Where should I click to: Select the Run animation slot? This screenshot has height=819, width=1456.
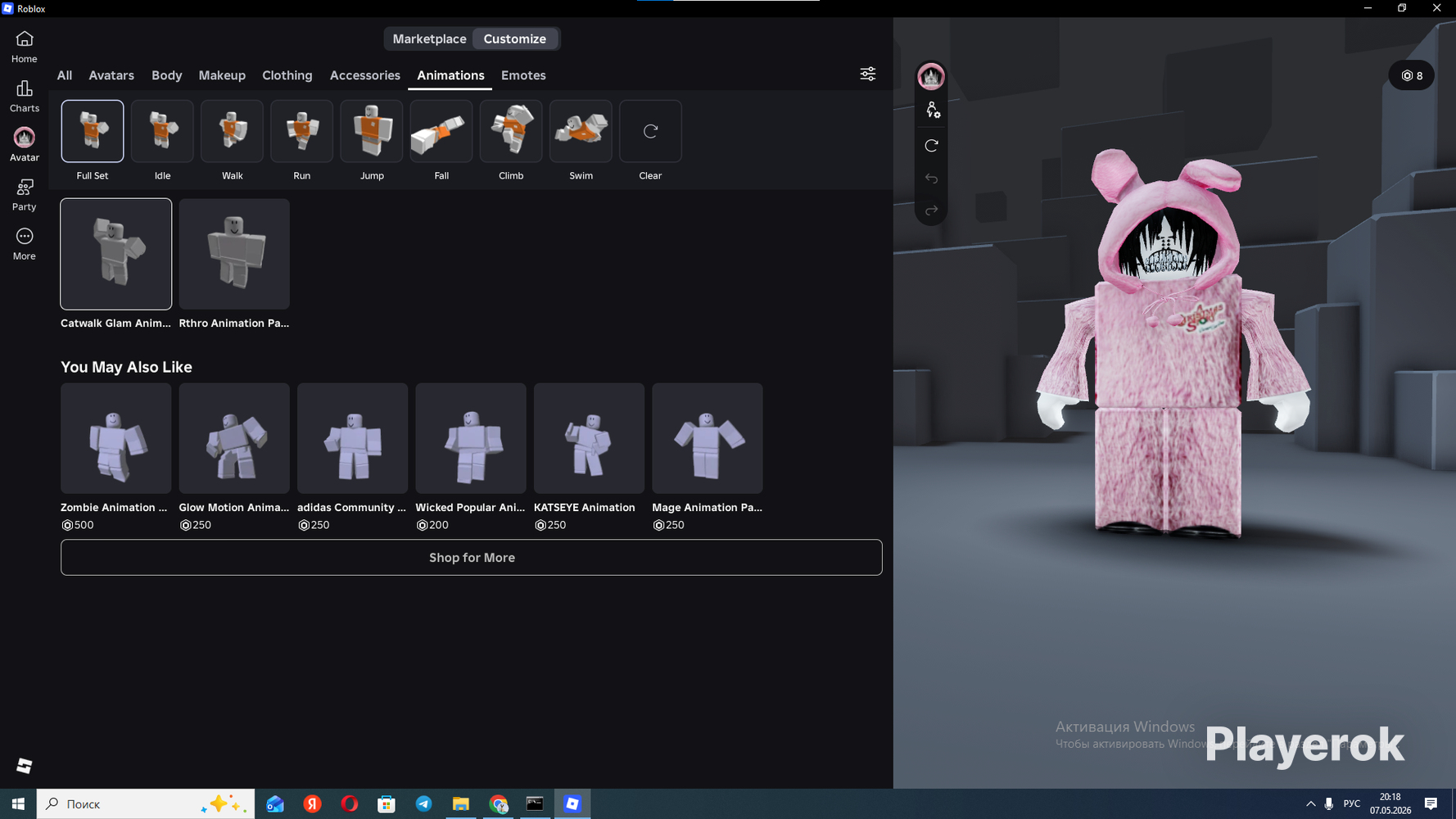pos(302,131)
